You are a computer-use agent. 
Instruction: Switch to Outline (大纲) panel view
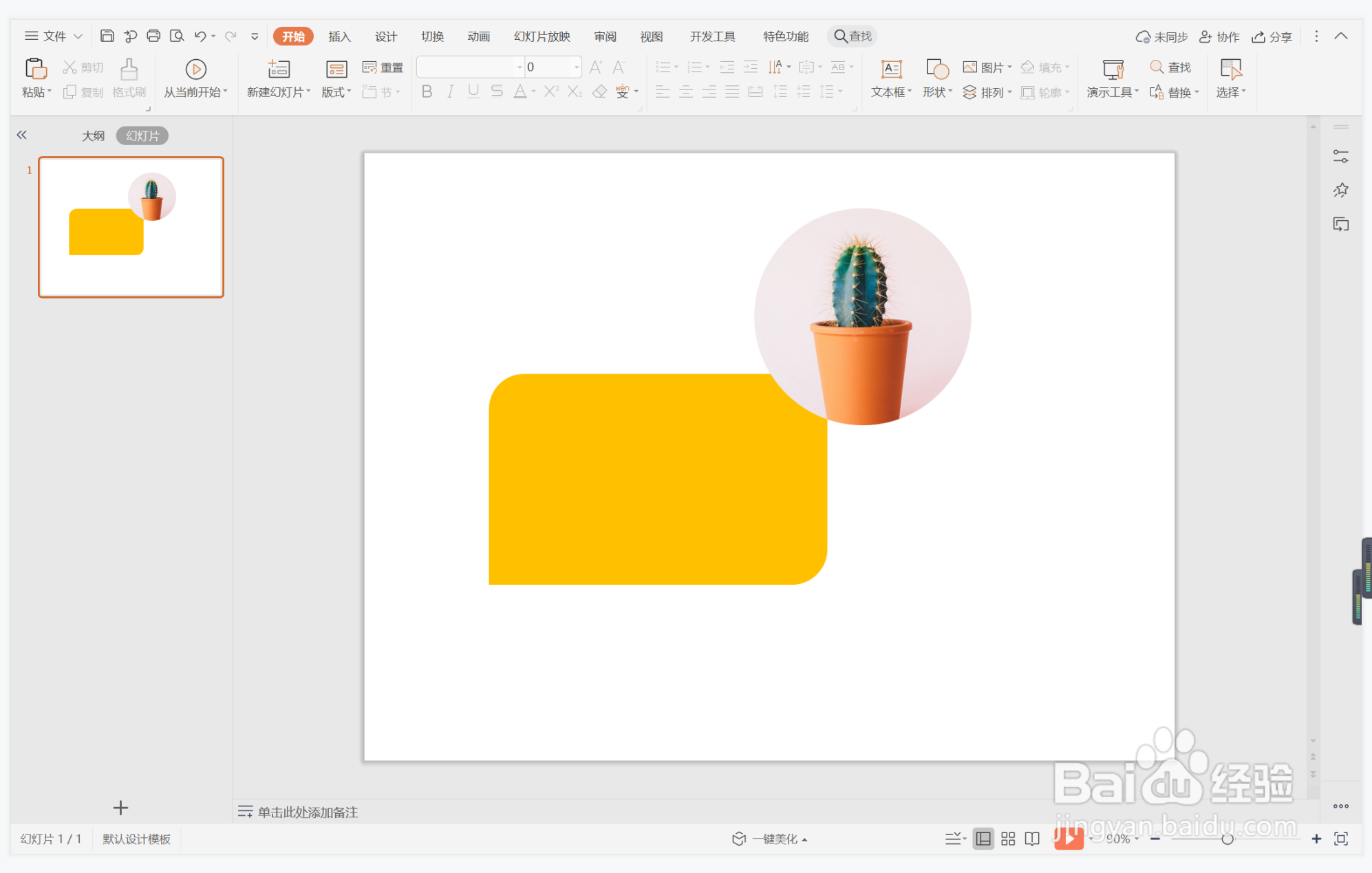click(93, 136)
